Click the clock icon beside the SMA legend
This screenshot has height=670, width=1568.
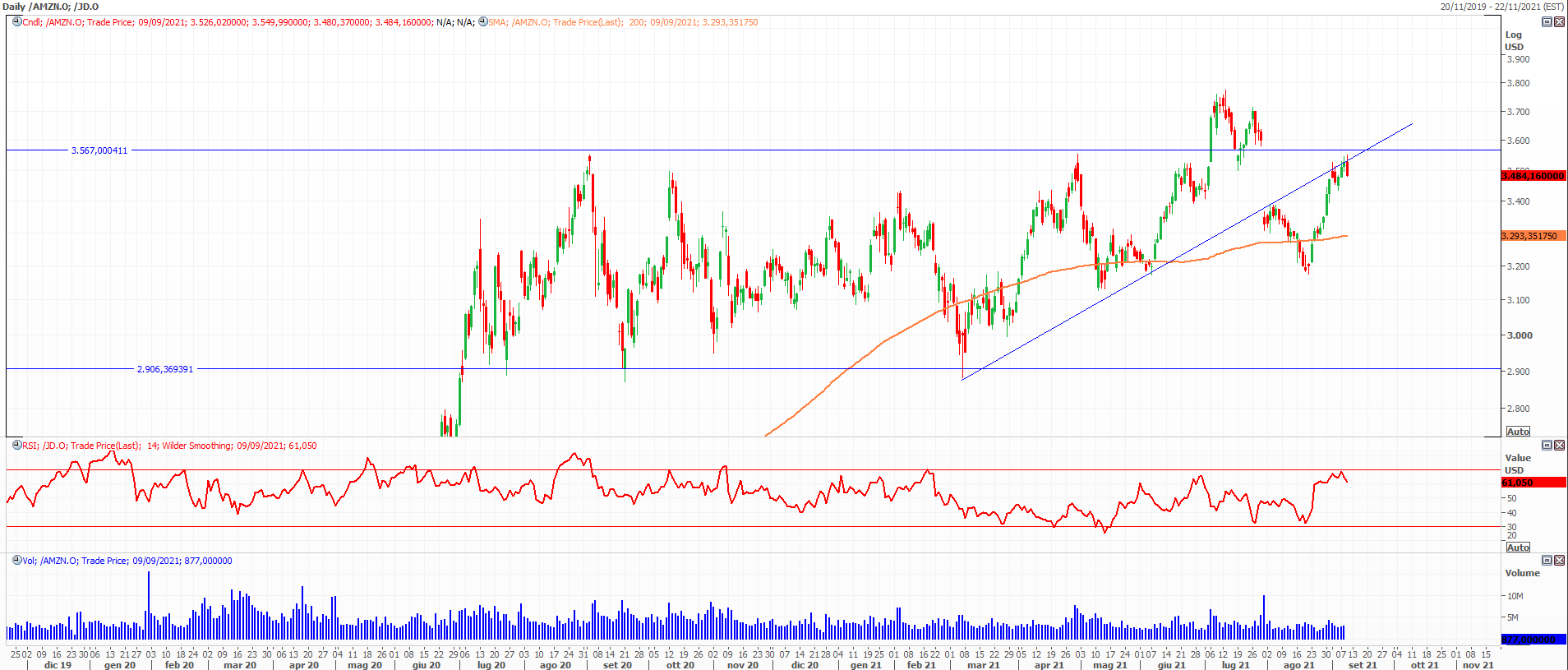coord(482,22)
